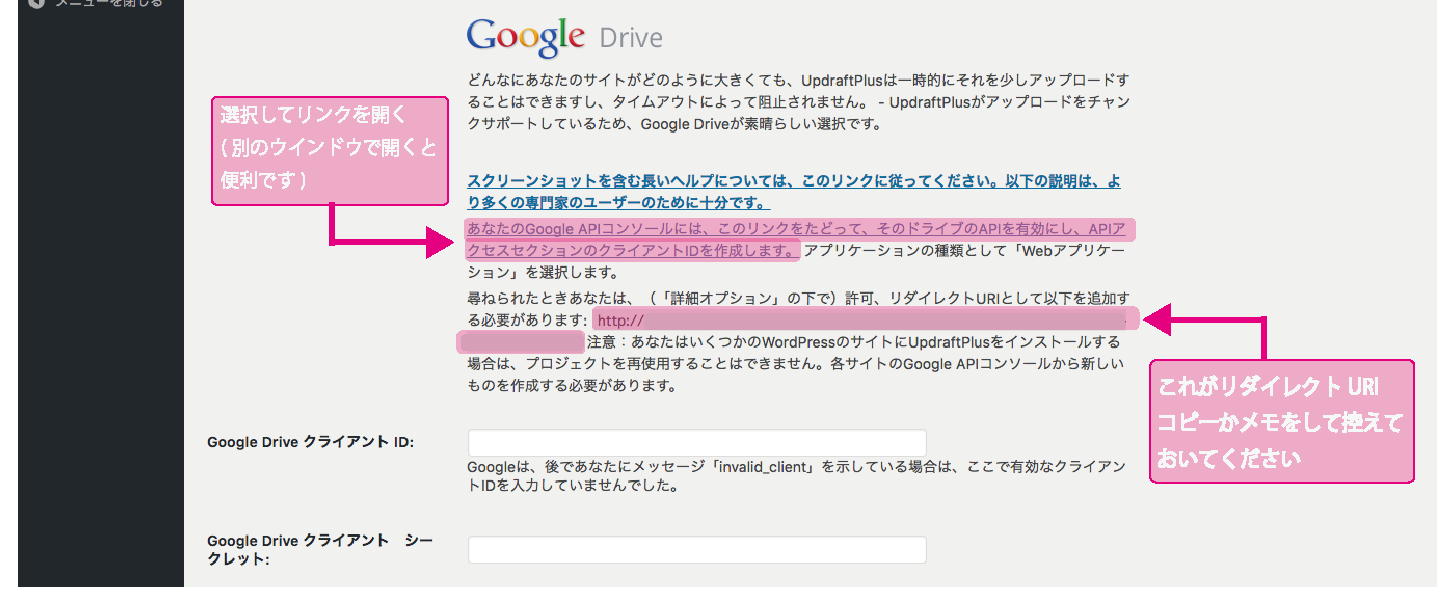Click the Google Drive client ID field

coord(697,443)
